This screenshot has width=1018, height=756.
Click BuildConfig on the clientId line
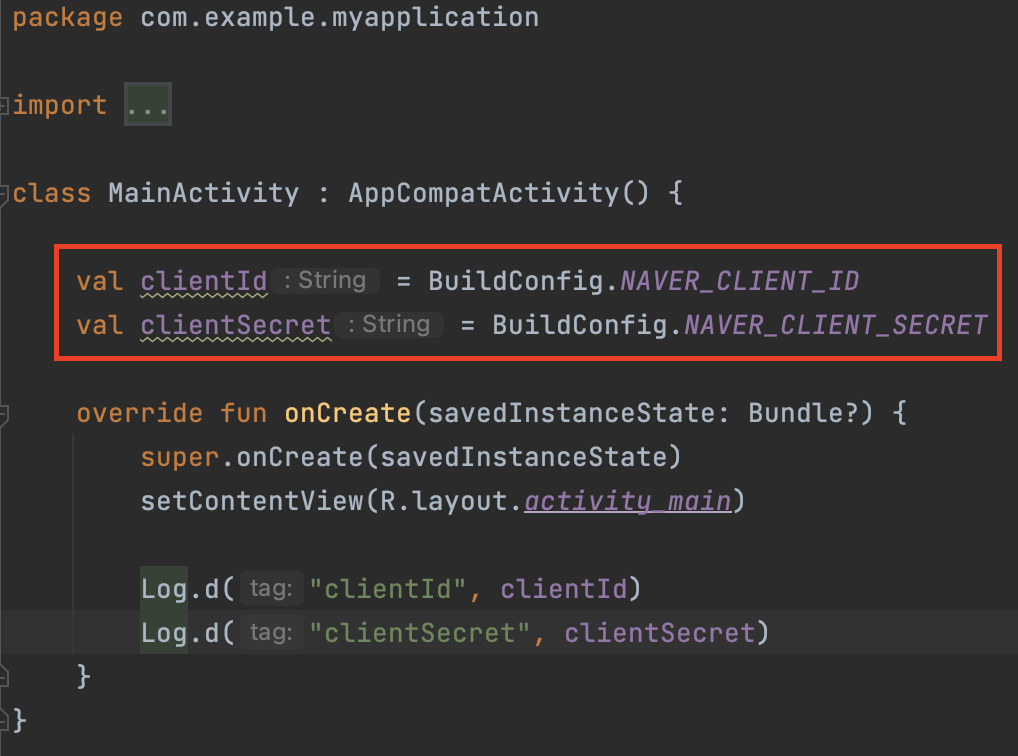tap(516, 281)
